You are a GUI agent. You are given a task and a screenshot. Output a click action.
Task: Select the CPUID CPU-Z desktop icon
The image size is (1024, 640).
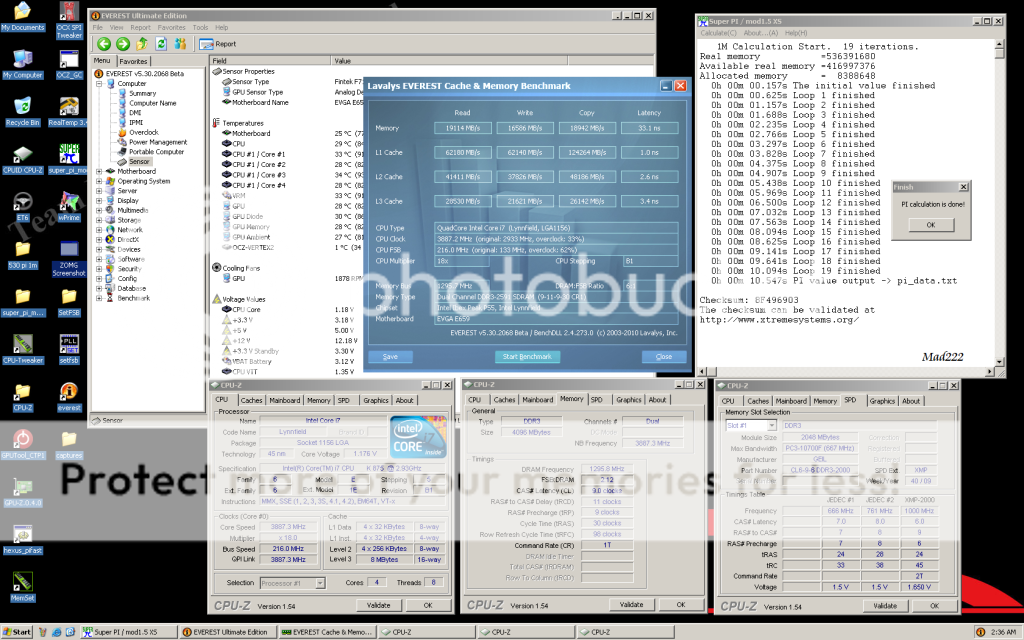point(22,156)
